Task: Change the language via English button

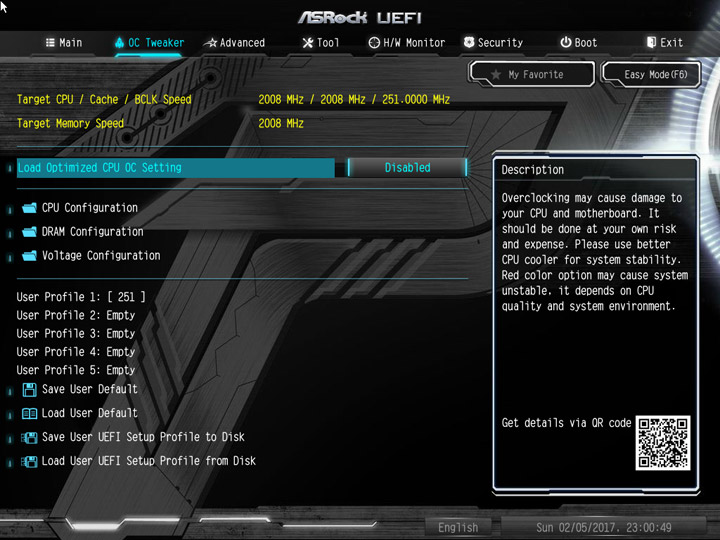Action: pyautogui.click(x=458, y=528)
